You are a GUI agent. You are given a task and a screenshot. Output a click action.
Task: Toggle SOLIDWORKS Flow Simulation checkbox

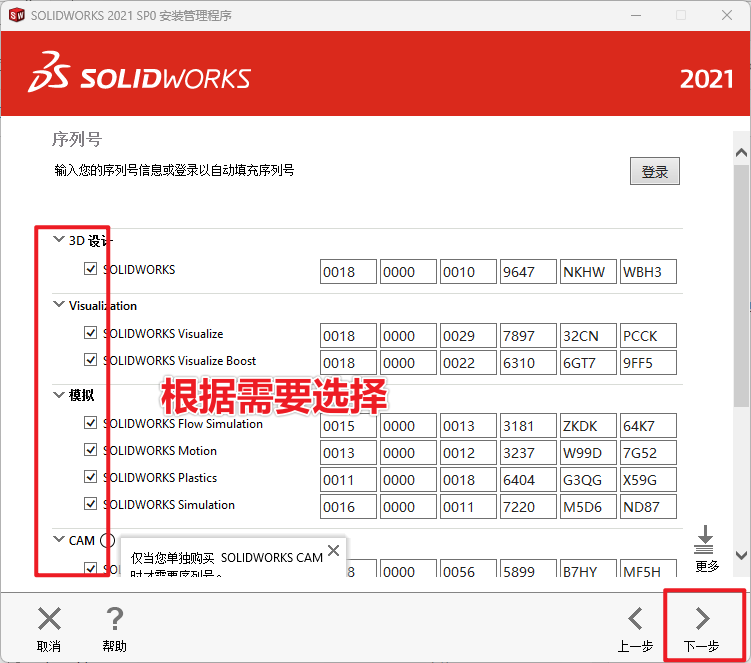coord(91,423)
